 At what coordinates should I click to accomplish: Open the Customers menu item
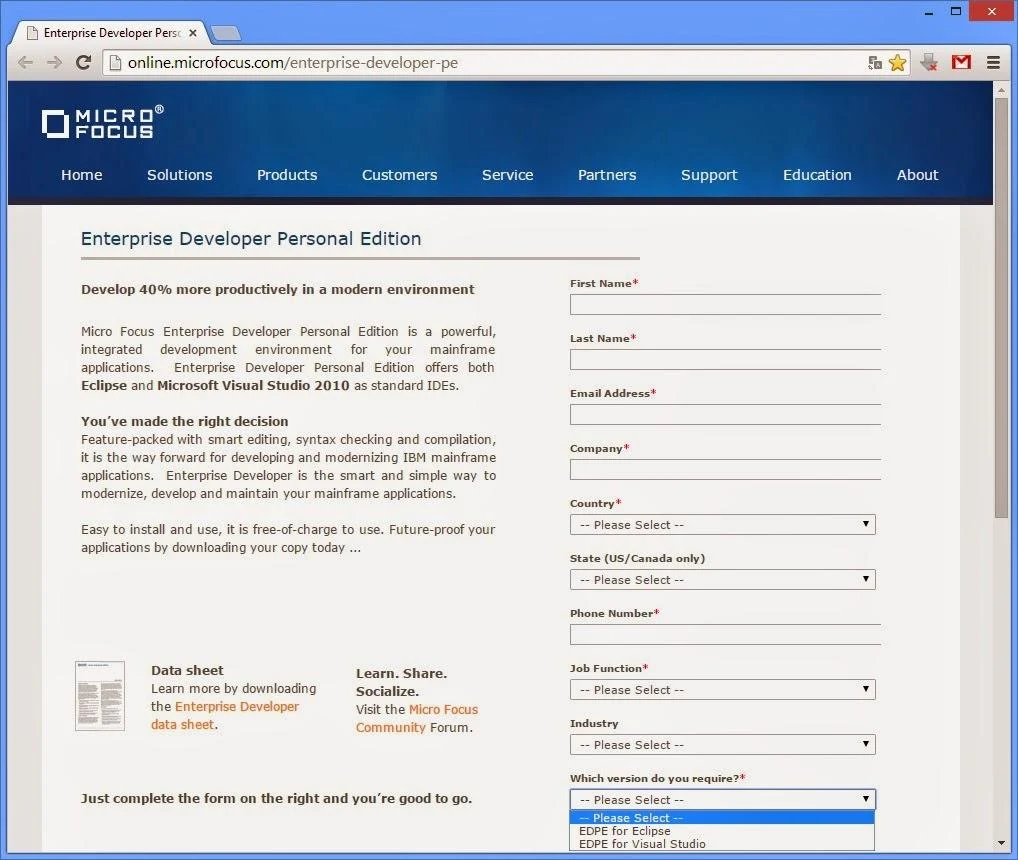click(399, 175)
